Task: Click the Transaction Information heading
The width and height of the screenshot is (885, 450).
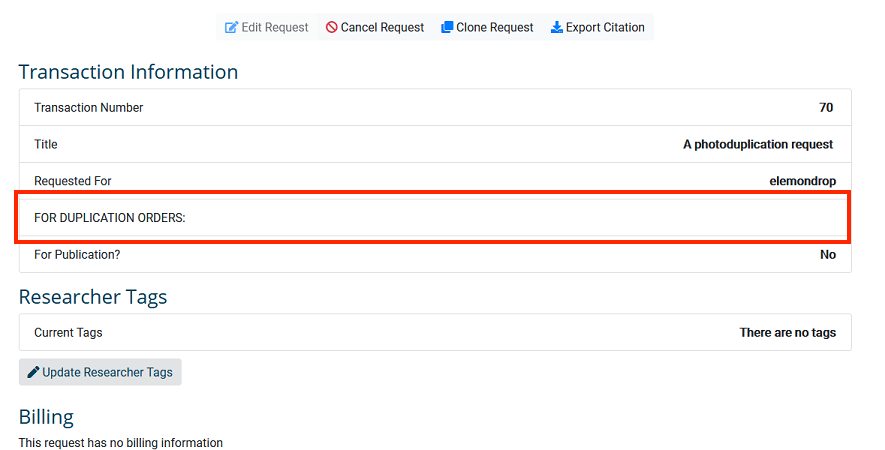Action: 128,72
